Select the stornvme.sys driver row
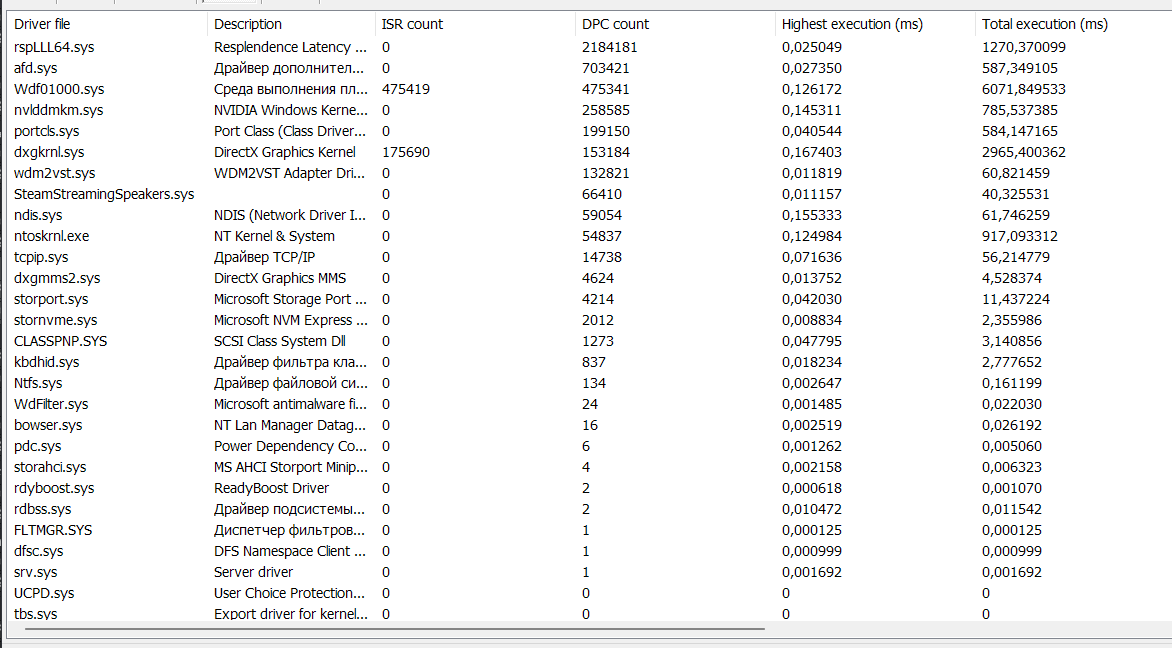The height and width of the screenshot is (648, 1172). point(590,320)
